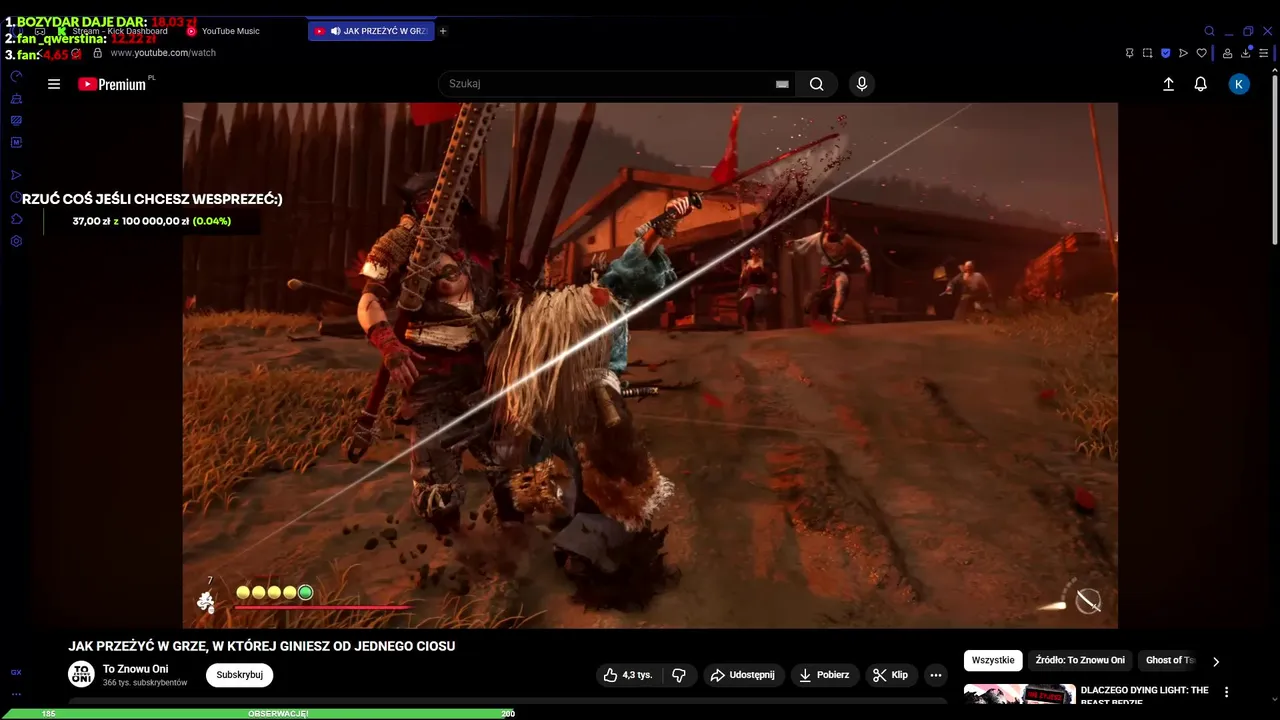Open more actions three-dot button under video
The height and width of the screenshot is (720, 1280).
pyautogui.click(x=936, y=675)
